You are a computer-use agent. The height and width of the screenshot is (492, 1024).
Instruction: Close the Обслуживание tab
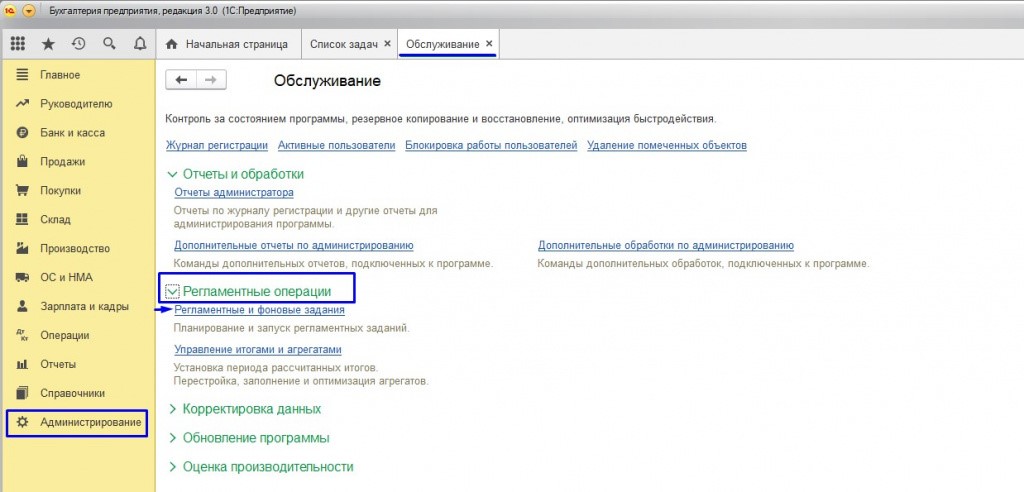(x=489, y=44)
